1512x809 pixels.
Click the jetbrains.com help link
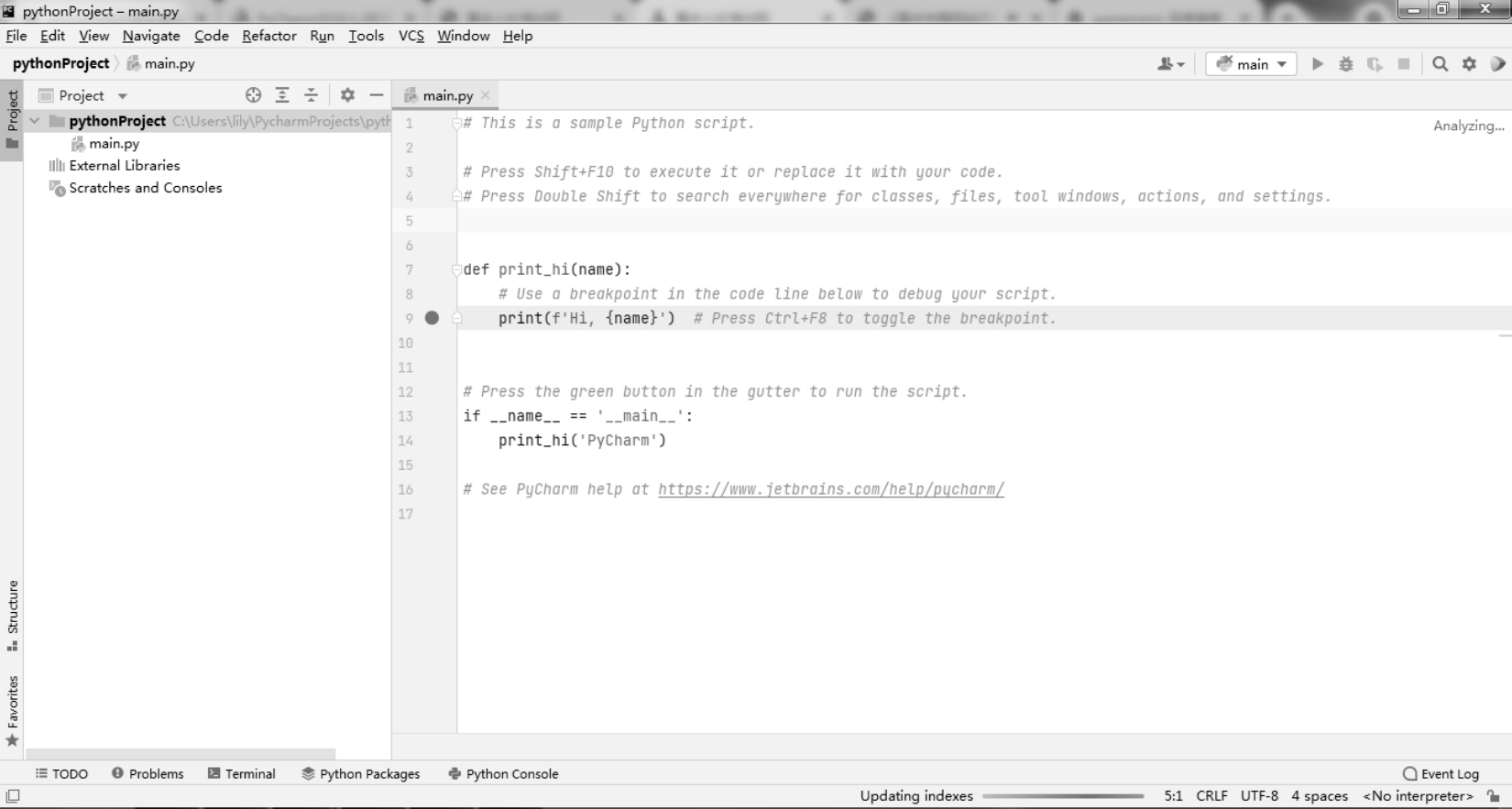point(830,489)
